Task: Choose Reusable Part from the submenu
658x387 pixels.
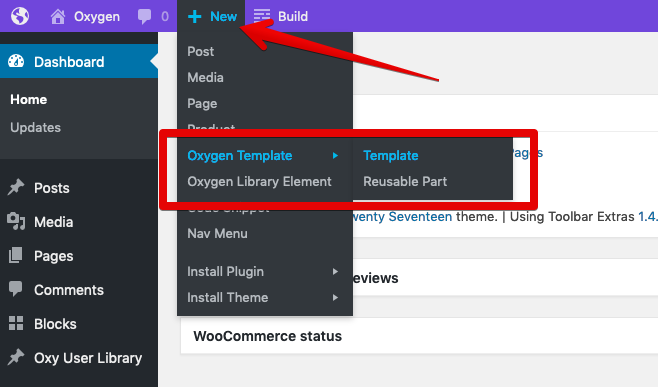Action: tap(405, 181)
